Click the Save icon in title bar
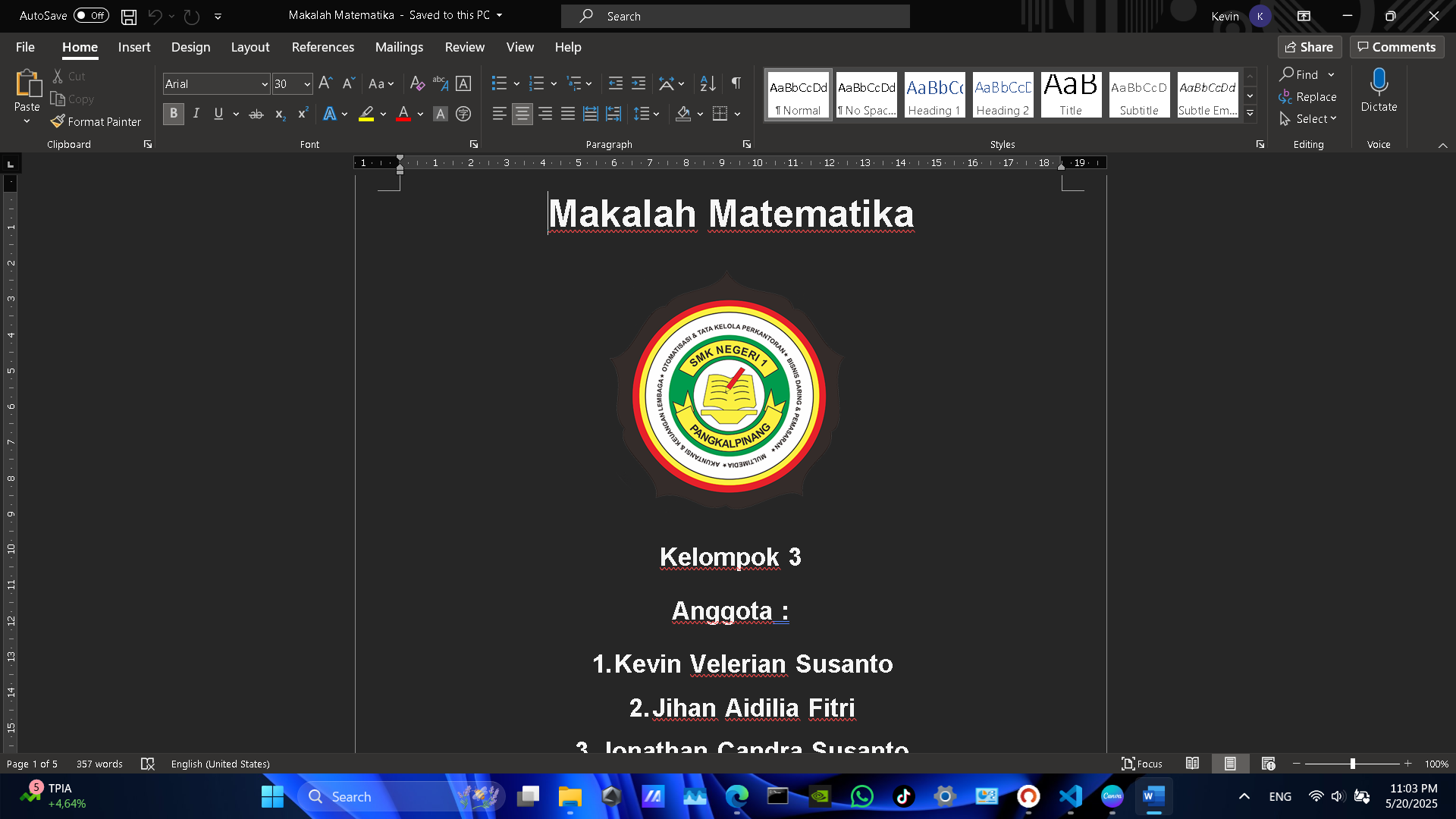 click(x=129, y=17)
